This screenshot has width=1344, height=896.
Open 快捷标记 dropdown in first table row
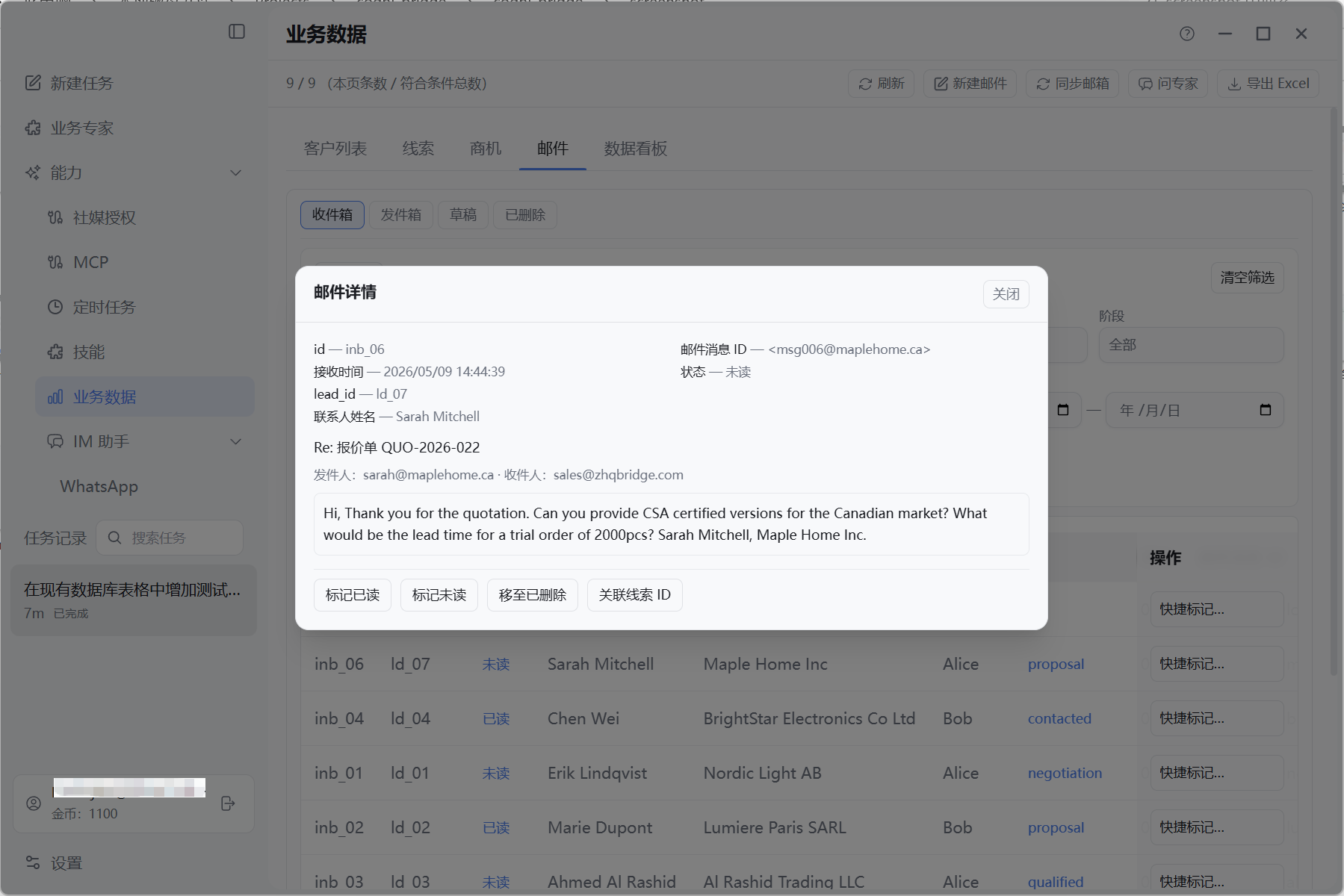1217,609
